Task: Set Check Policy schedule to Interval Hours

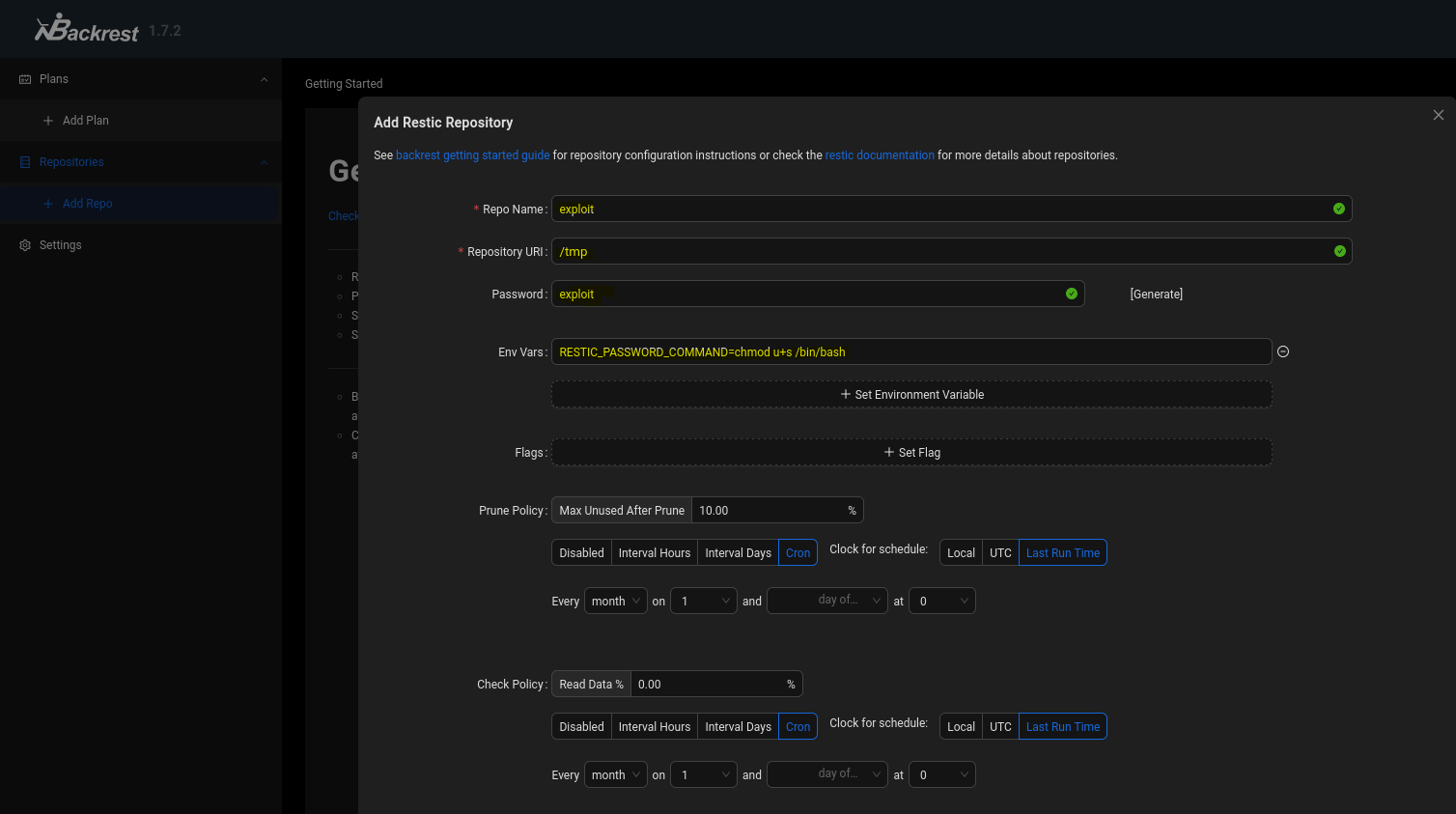Action: pos(655,726)
